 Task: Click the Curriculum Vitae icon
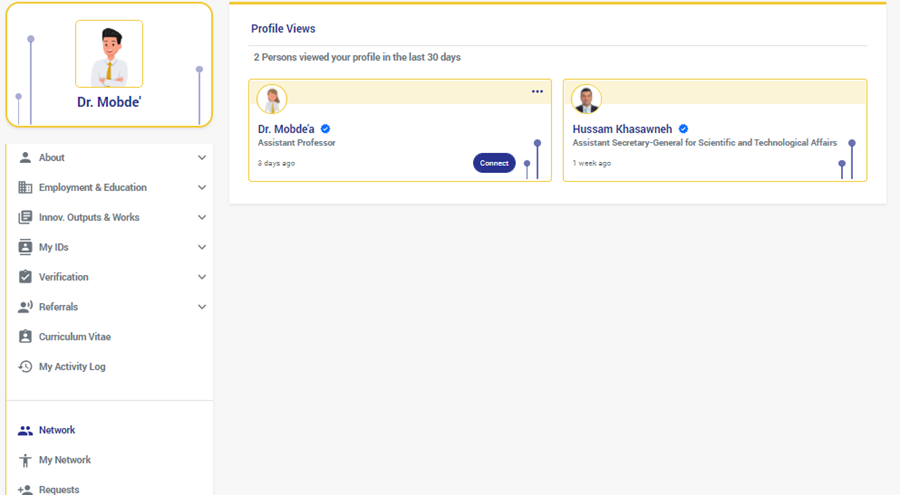(26, 337)
